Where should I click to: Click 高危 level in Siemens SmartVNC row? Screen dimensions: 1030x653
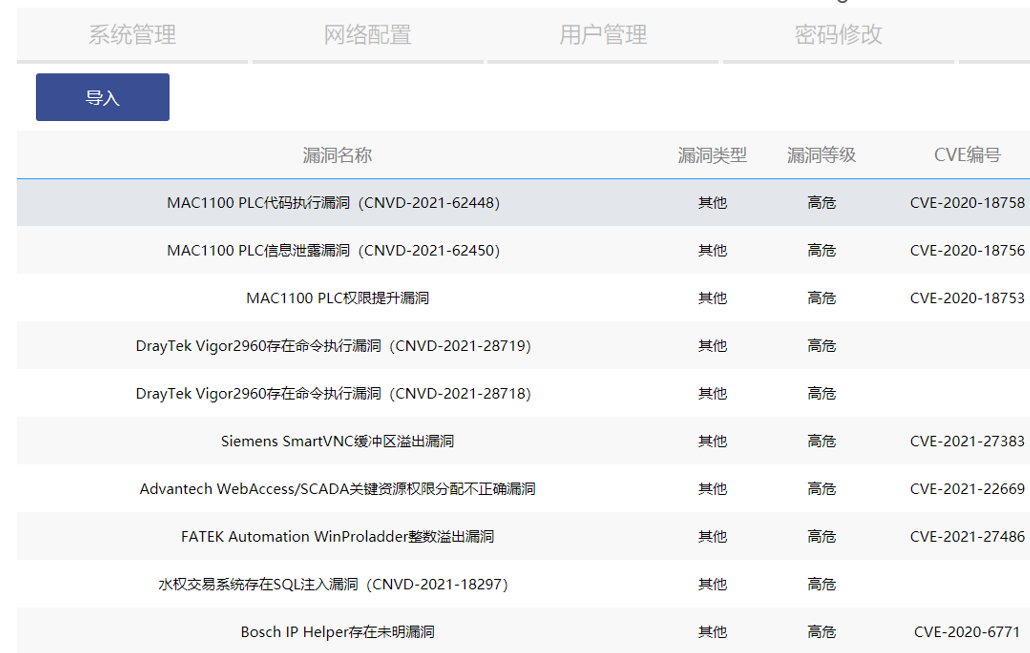(x=821, y=441)
